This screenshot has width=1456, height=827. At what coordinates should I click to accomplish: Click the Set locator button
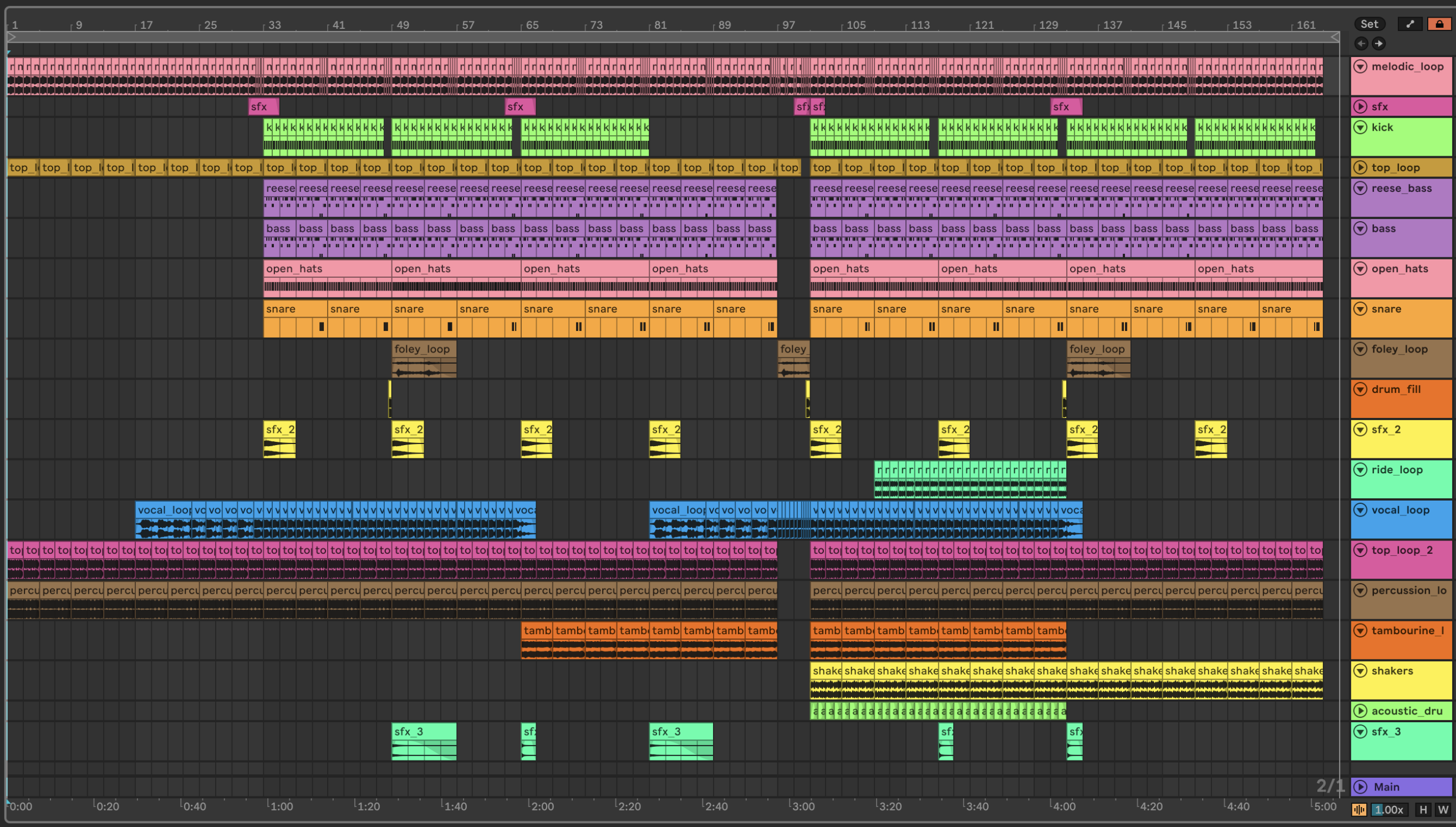pos(1369,24)
